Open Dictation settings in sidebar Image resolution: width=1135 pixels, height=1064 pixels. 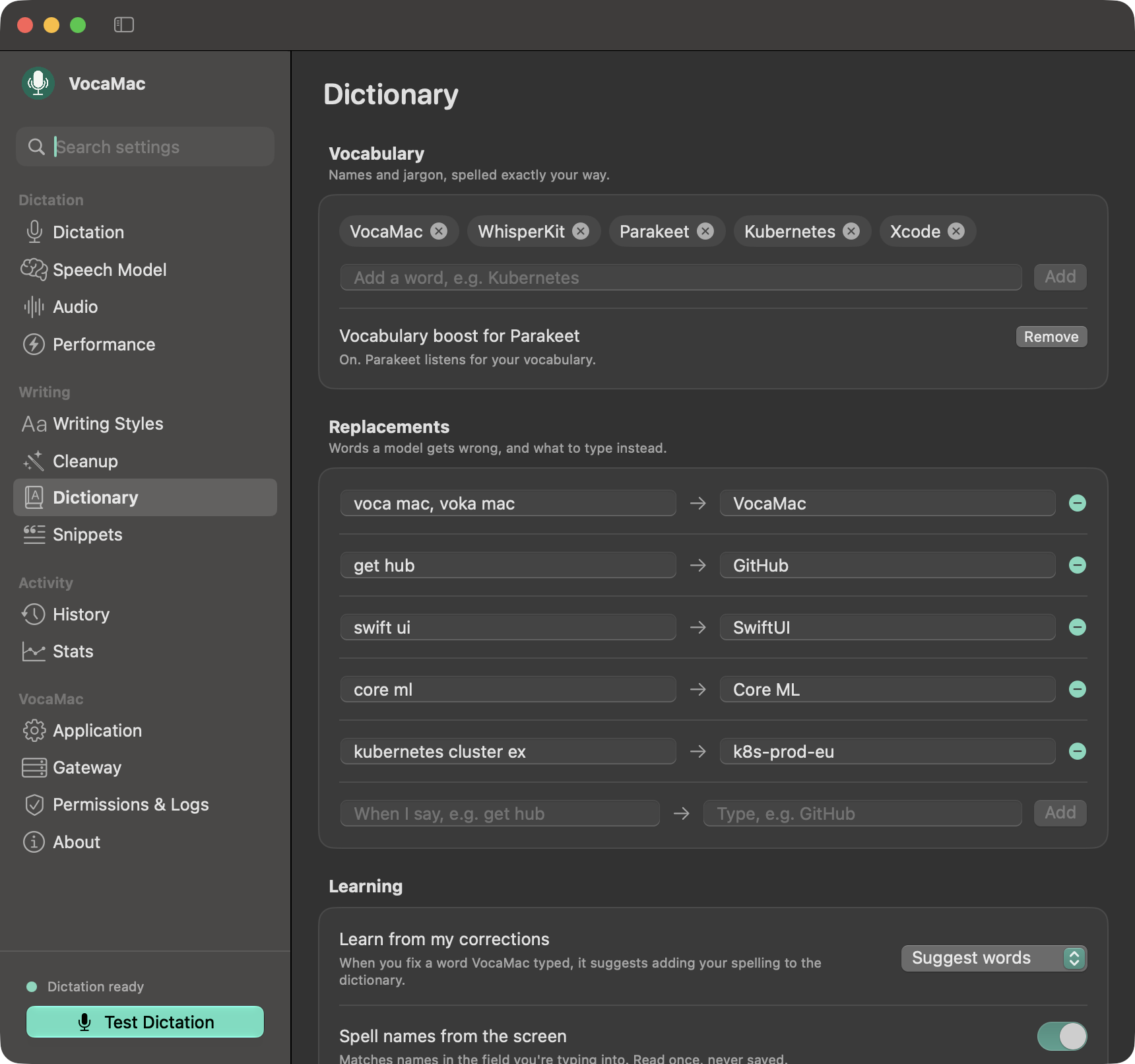coord(145,232)
